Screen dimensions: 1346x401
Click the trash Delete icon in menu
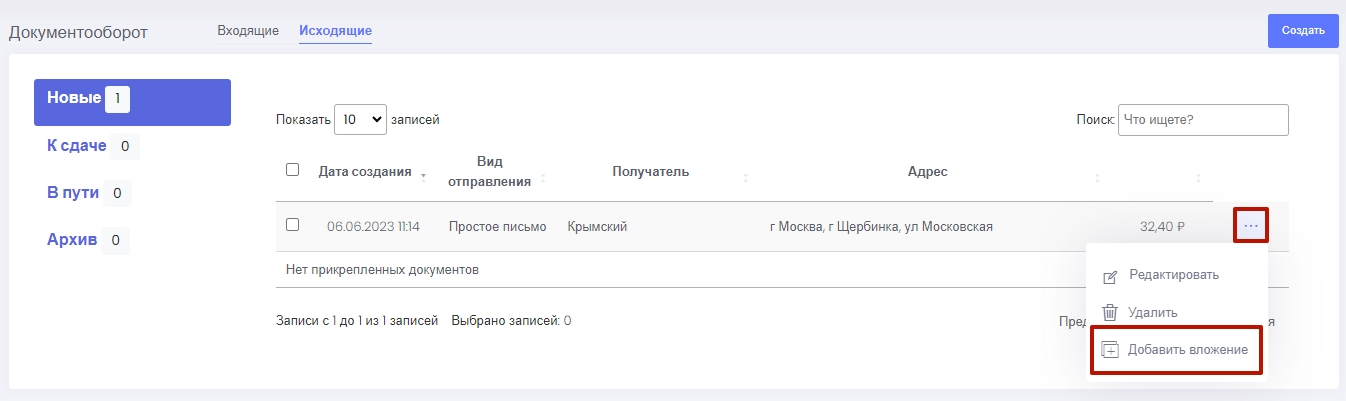click(x=1109, y=313)
